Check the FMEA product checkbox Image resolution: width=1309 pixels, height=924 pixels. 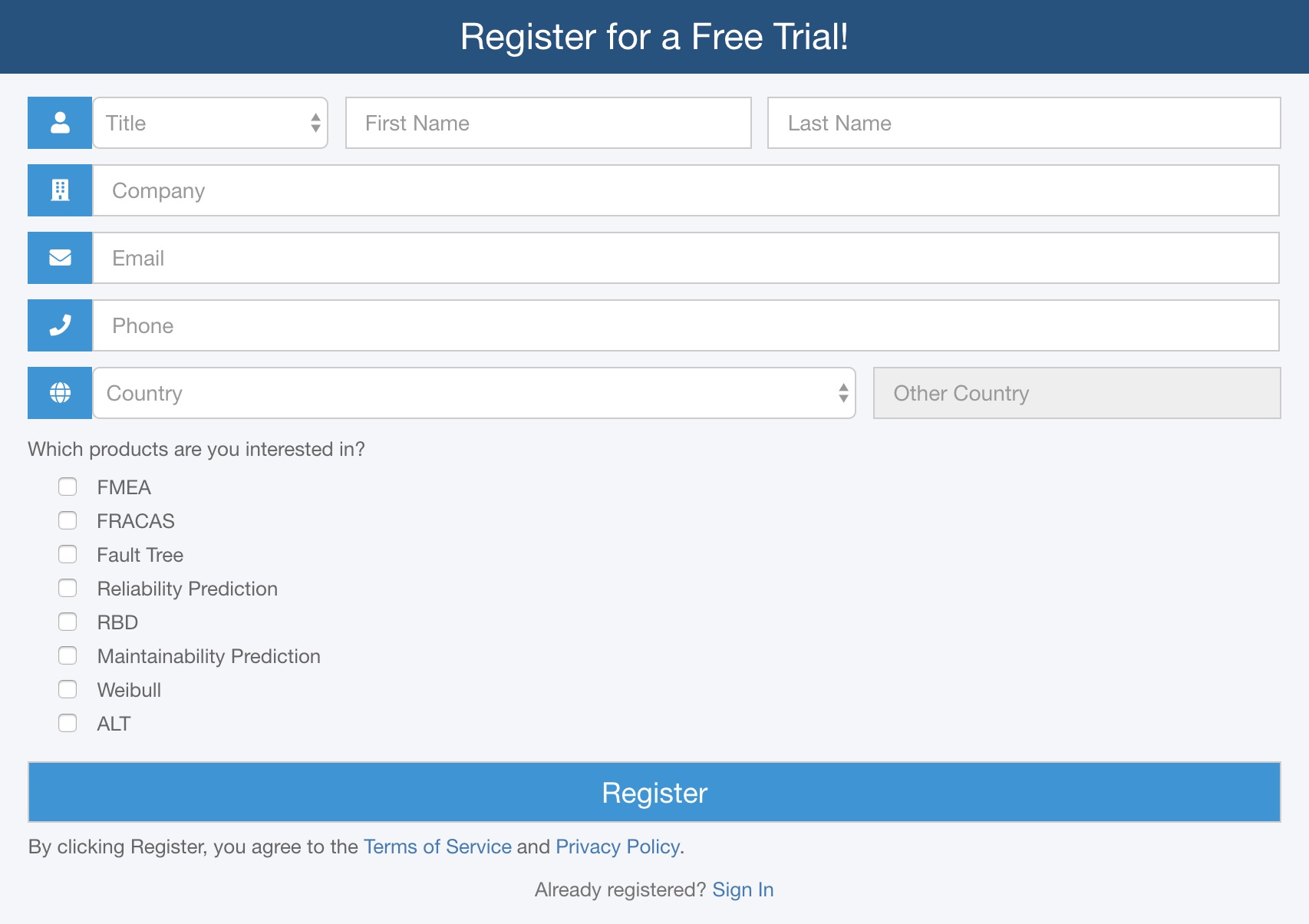tap(68, 487)
